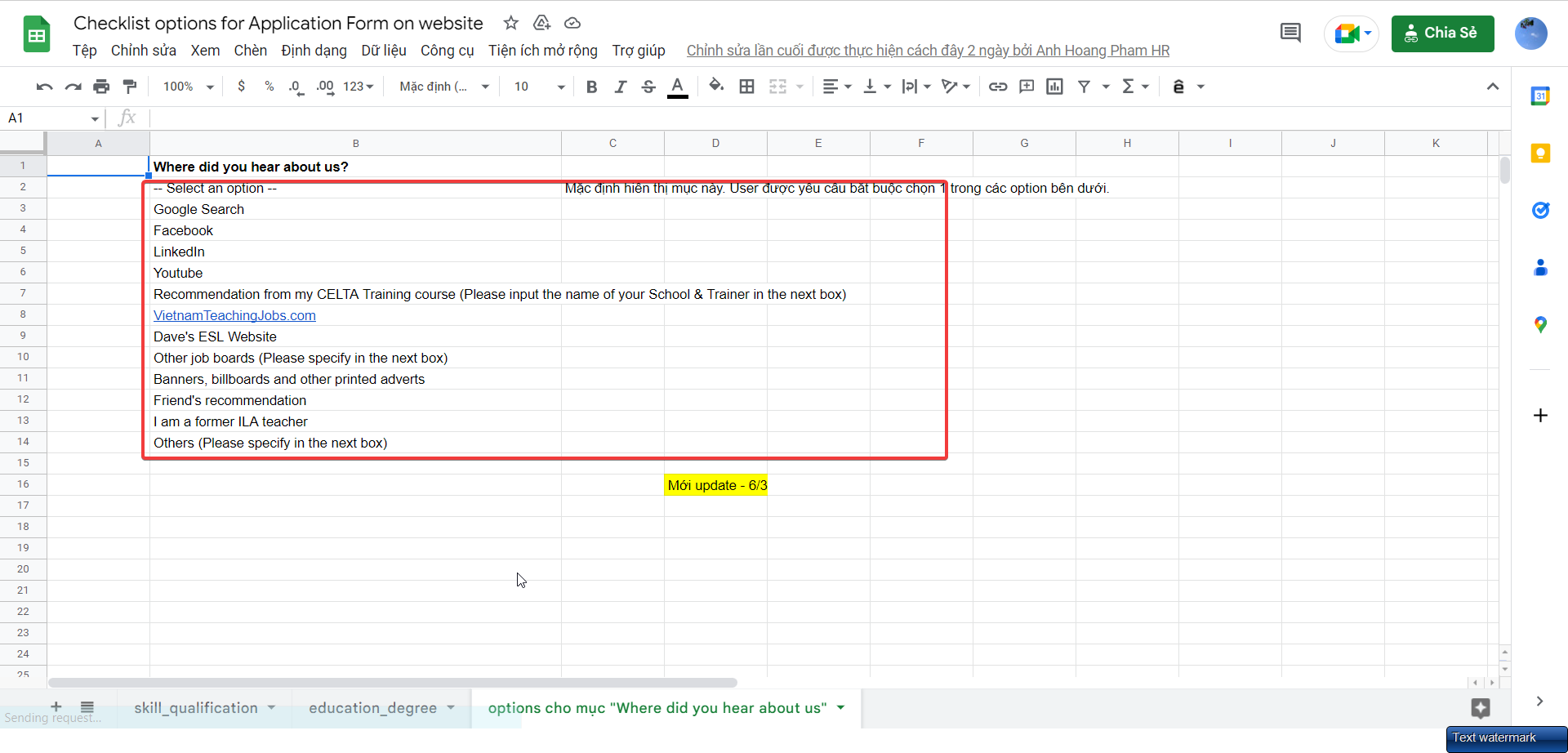Open Explore button at bottom right
1568x753 pixels.
point(1481,708)
